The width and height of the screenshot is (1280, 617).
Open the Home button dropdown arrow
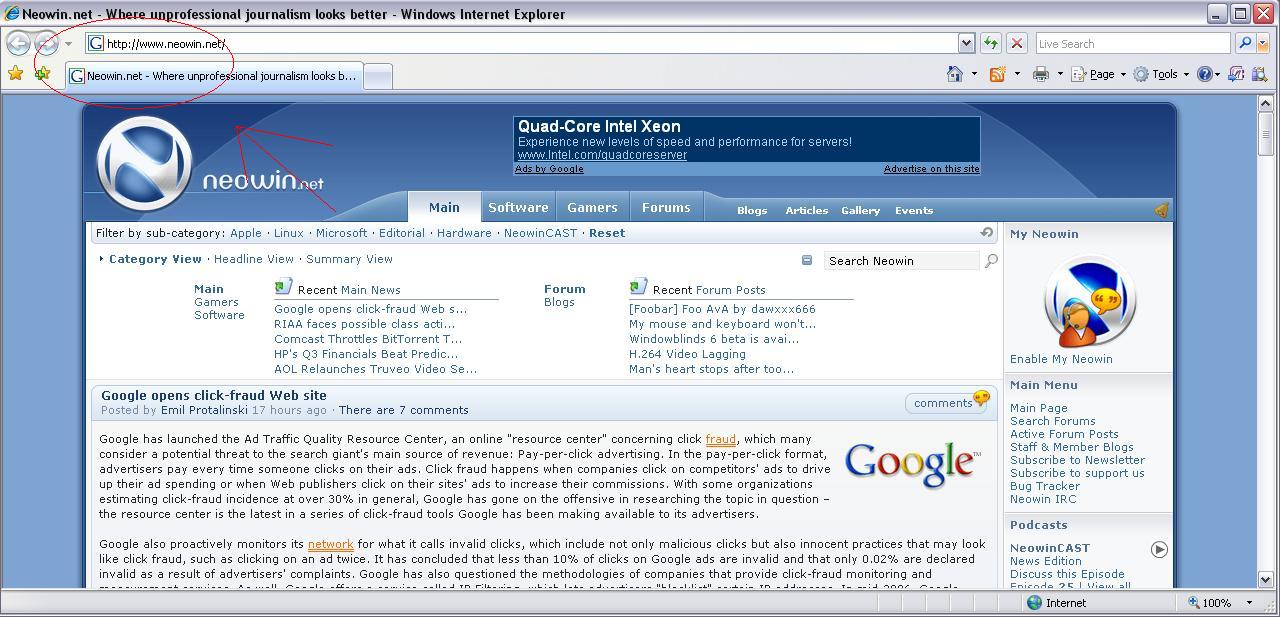[x=974, y=74]
